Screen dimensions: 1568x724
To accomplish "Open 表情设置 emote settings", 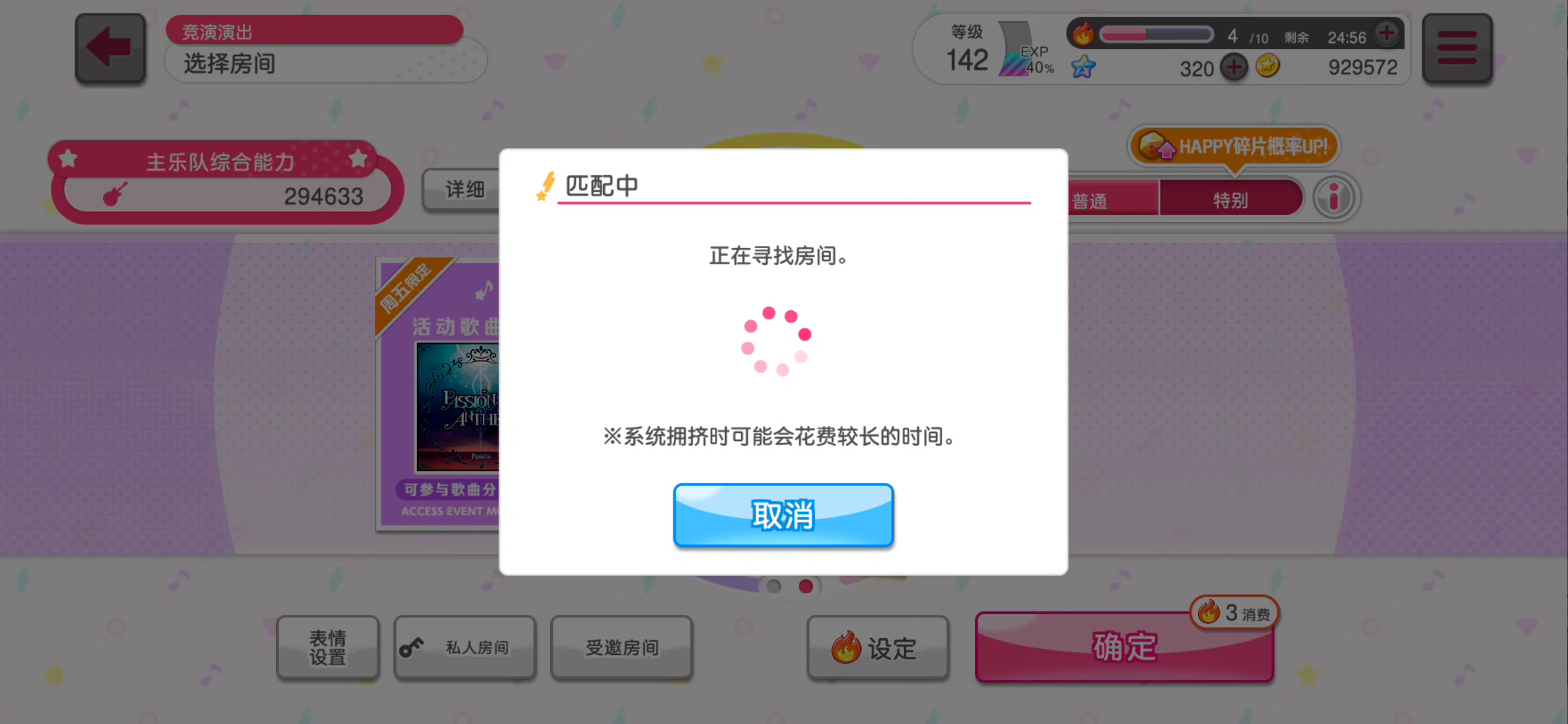I will [328, 648].
